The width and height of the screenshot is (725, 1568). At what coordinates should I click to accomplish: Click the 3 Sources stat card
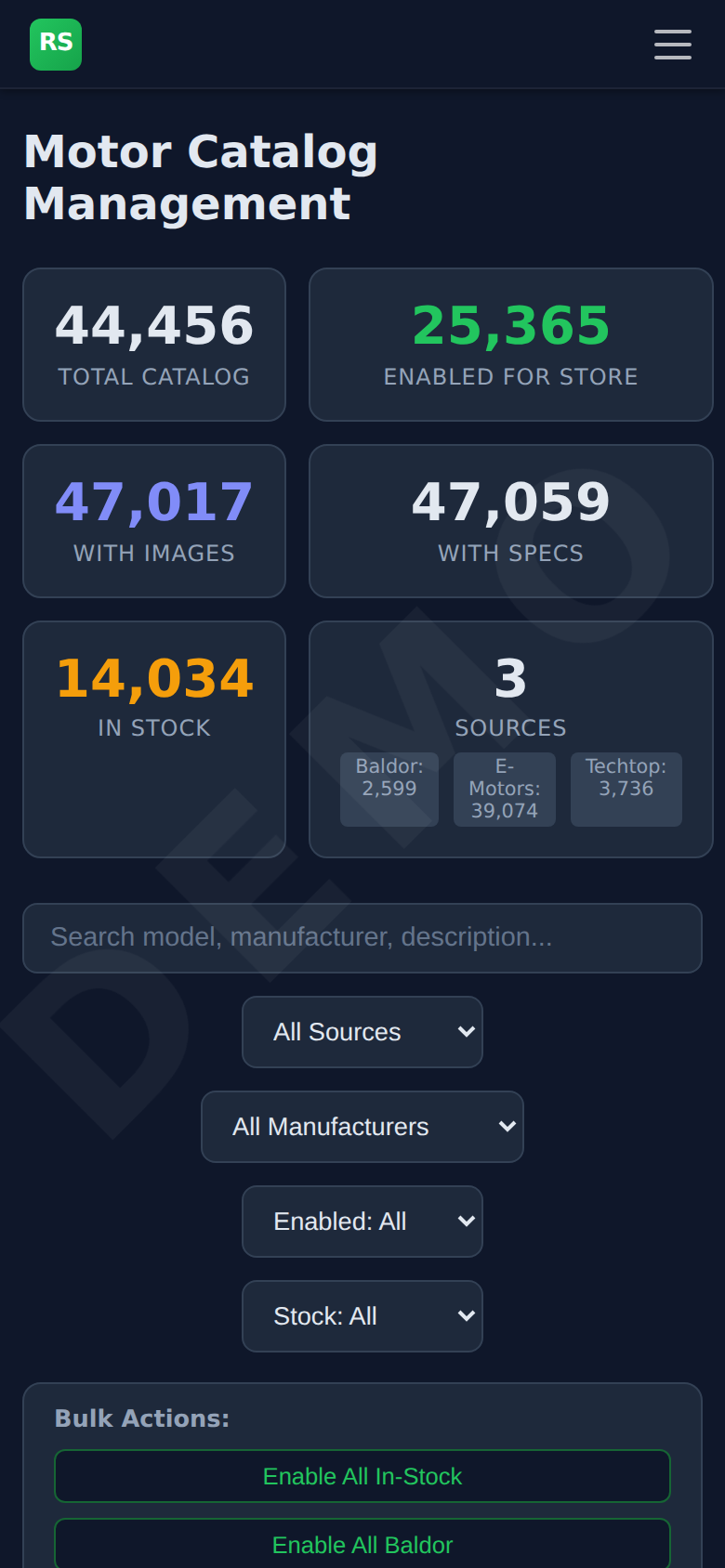coord(511,739)
